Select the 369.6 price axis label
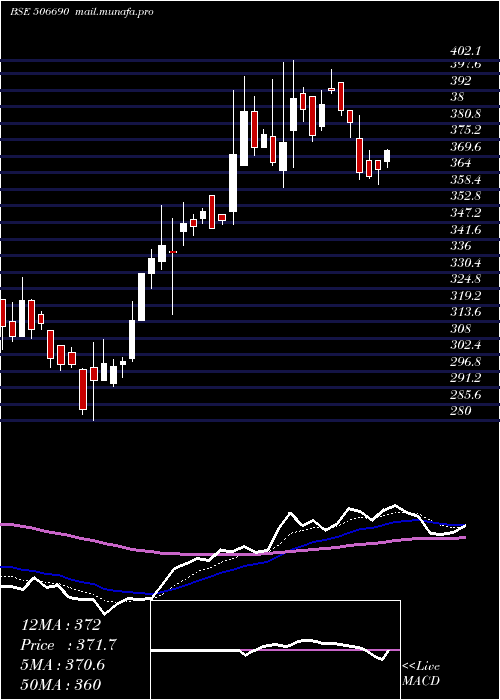 [466, 147]
